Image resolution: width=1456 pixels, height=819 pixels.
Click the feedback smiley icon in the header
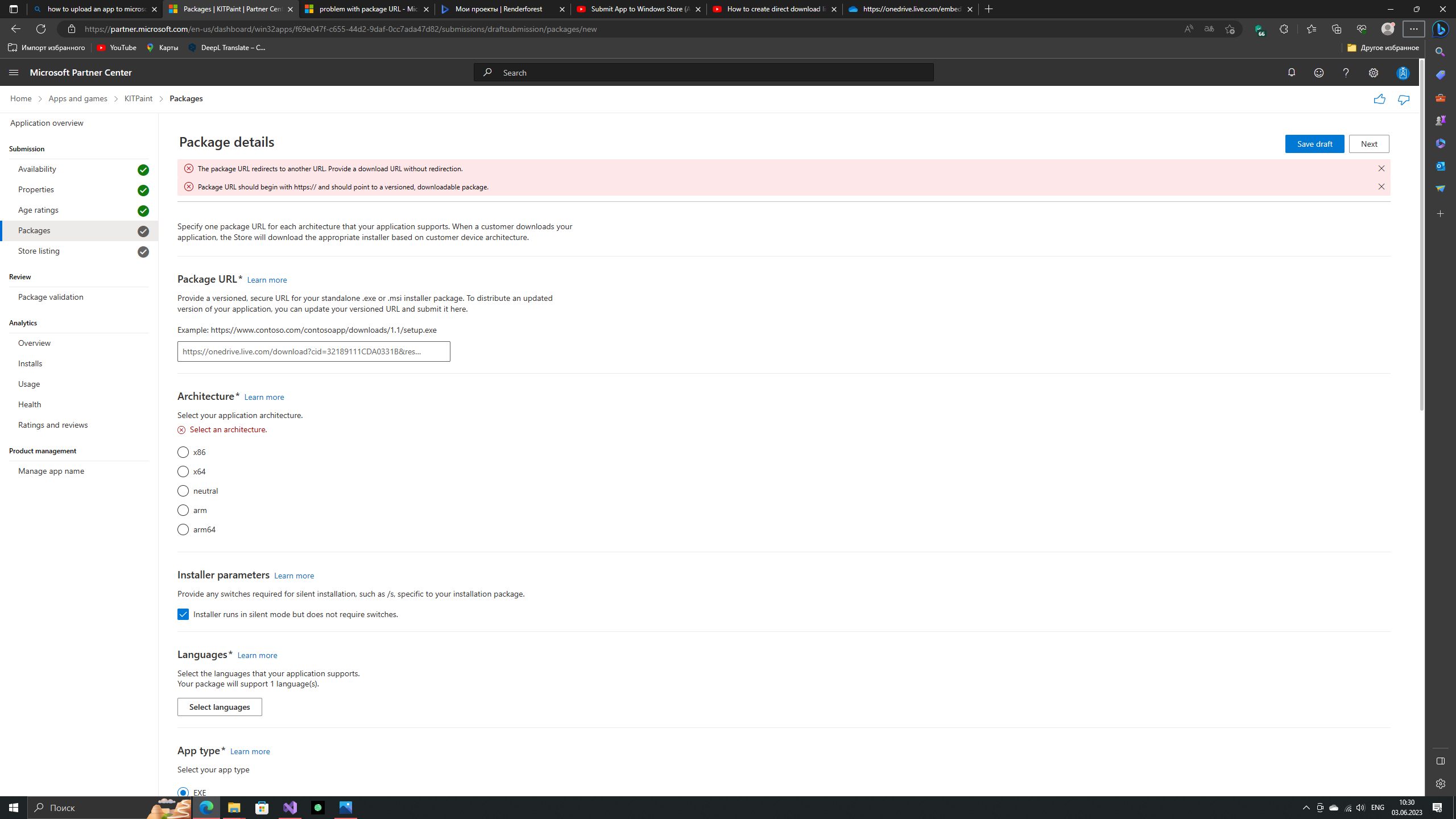1318,72
